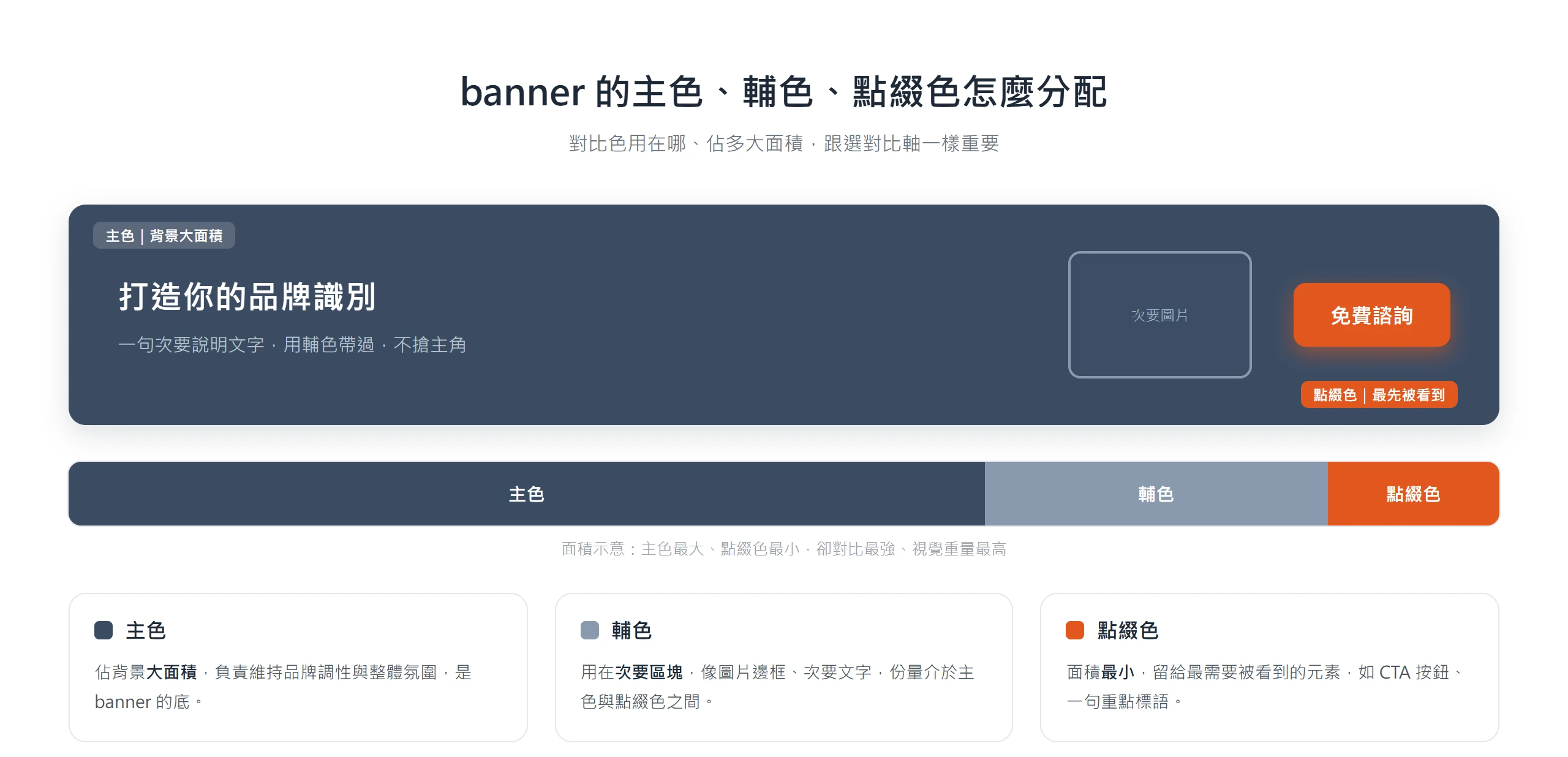Click the subtitle 一句次要說明文字，用輔色帶過
Image resolution: width=1568 pixels, height=757 pixels.
click(x=246, y=344)
